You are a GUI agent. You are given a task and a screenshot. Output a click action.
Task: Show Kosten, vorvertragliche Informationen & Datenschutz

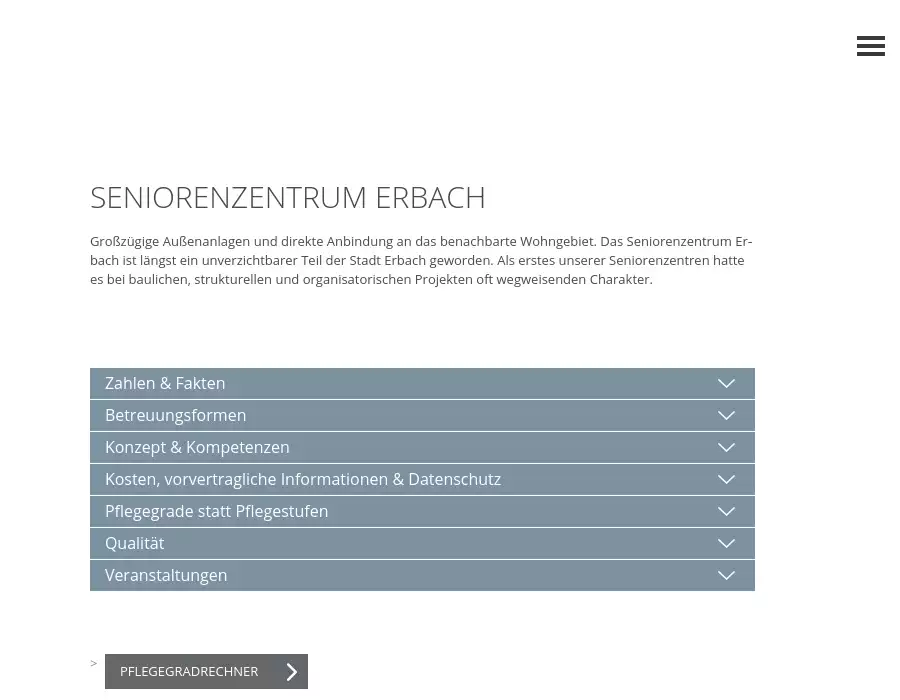click(x=302, y=480)
